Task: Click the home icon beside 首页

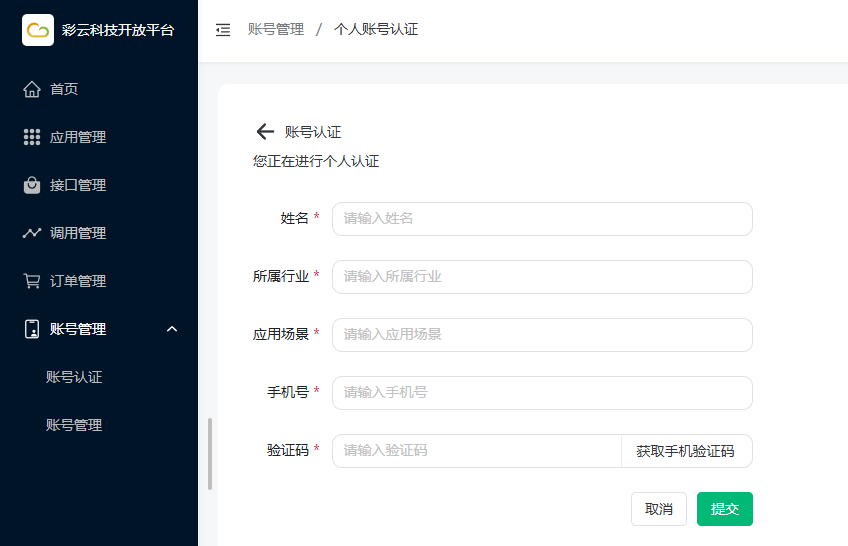Action: tap(32, 89)
